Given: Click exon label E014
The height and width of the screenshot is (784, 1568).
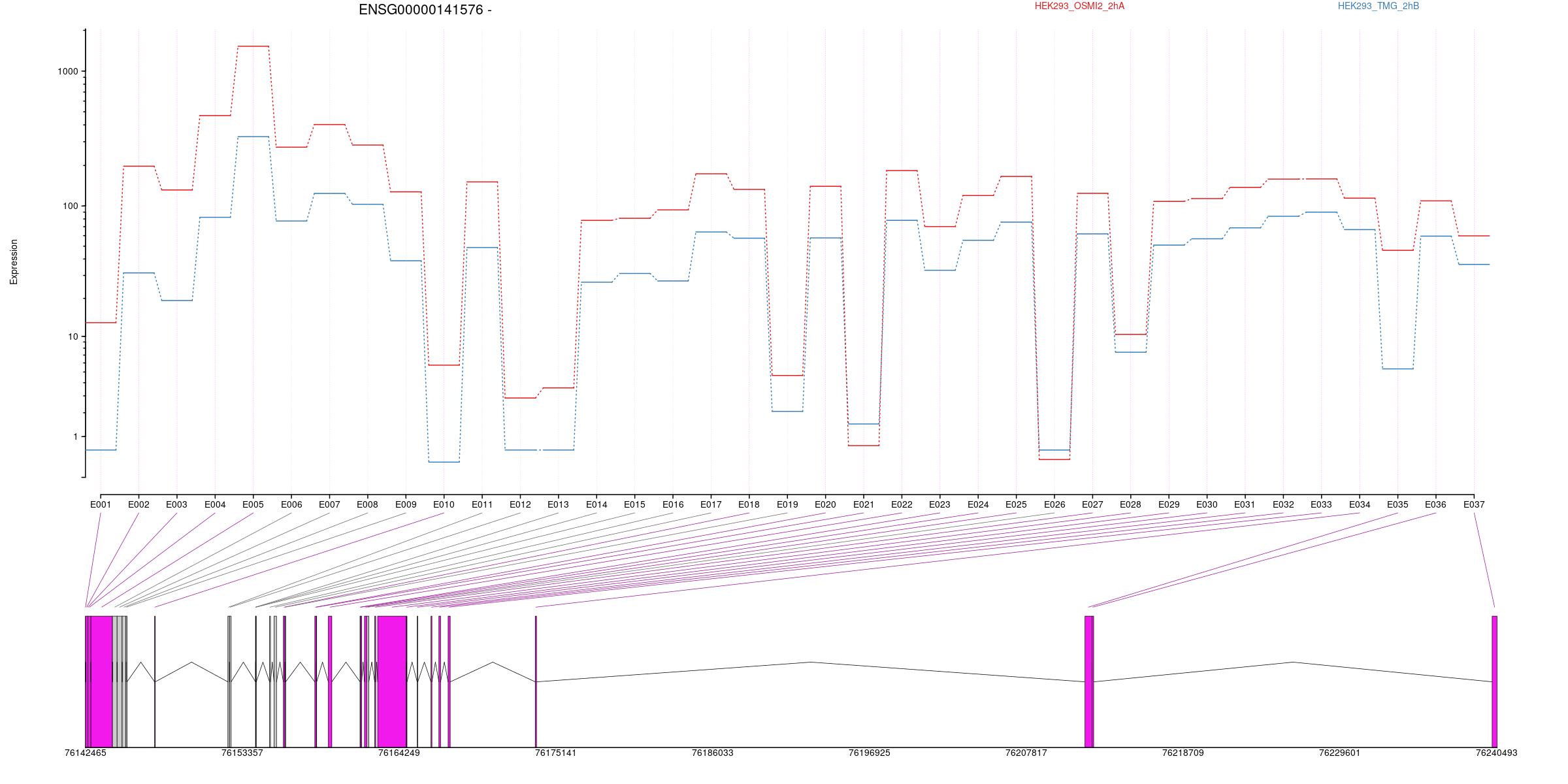Looking at the screenshot, I should tap(596, 505).
